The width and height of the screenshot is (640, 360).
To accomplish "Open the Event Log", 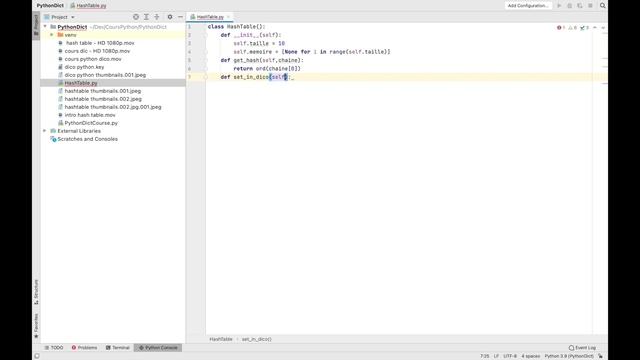I will [x=582, y=348].
